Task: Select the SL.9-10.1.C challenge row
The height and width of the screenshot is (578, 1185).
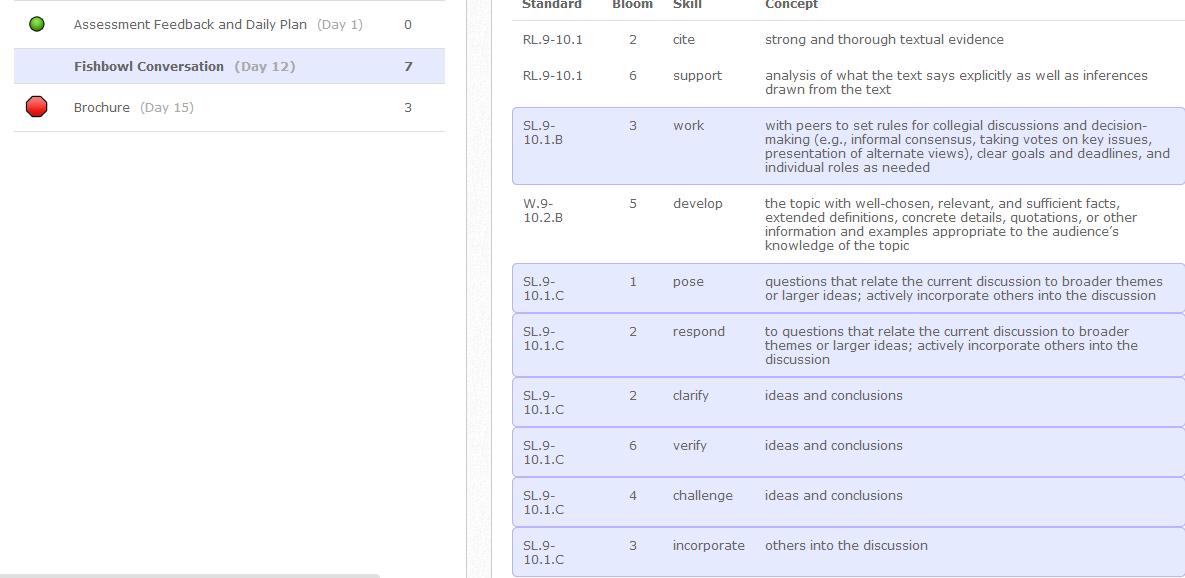Action: (848, 502)
